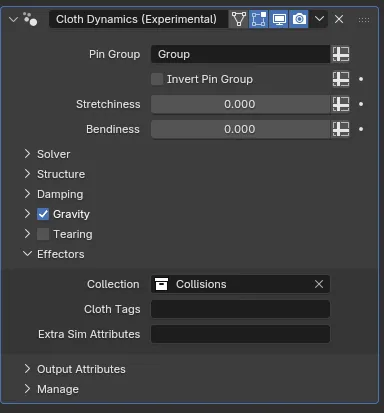The width and height of the screenshot is (384, 413).
Task: Grab the modifier drag handle
Action: tap(364, 20)
